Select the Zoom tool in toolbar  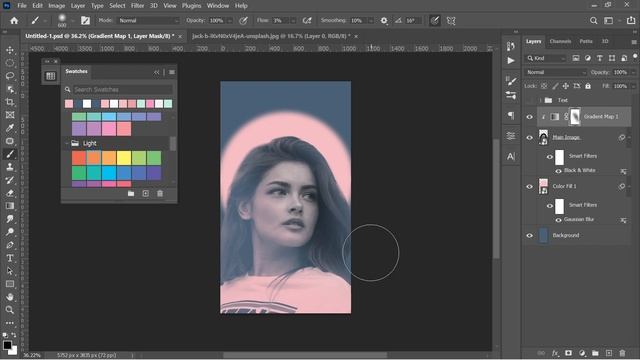10,310
